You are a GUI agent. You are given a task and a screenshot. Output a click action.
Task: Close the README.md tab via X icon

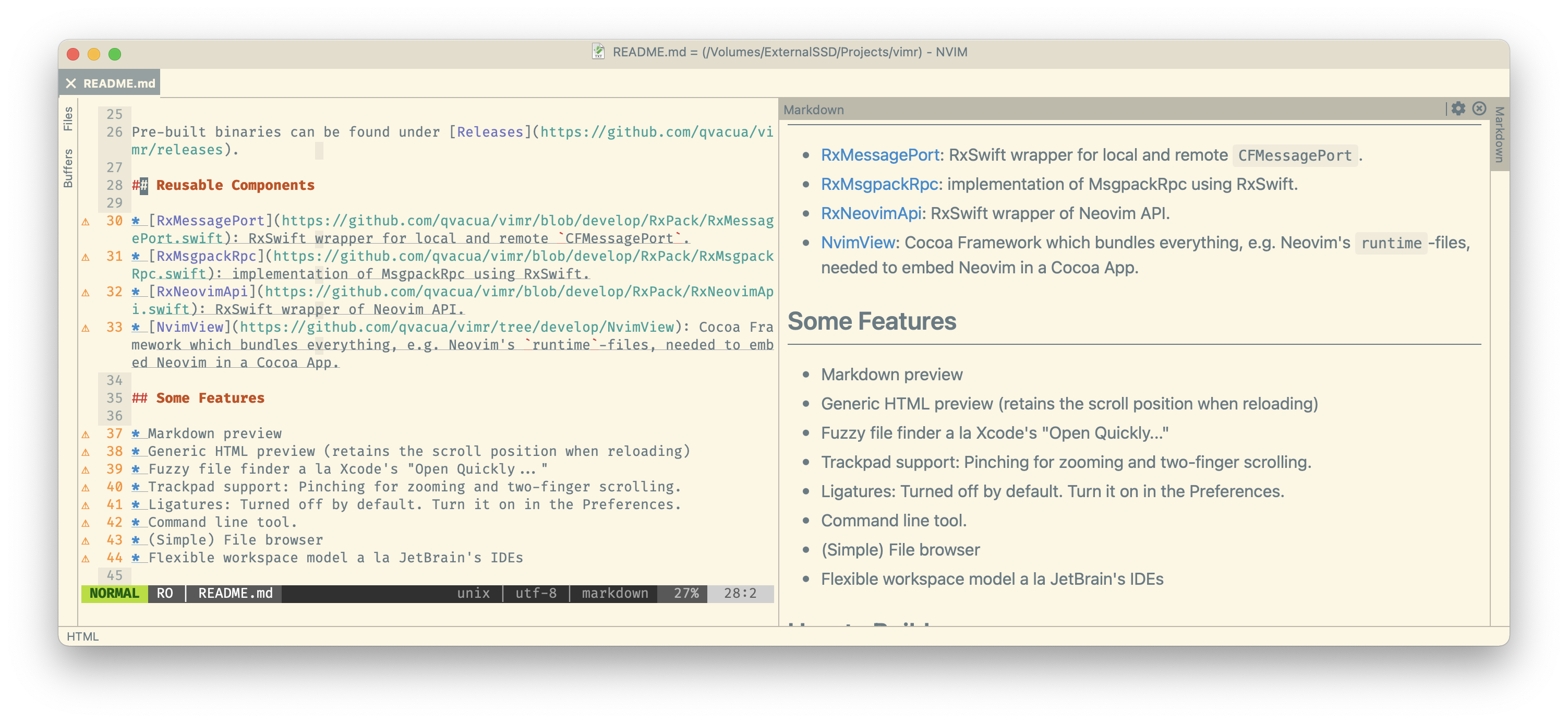coord(71,83)
